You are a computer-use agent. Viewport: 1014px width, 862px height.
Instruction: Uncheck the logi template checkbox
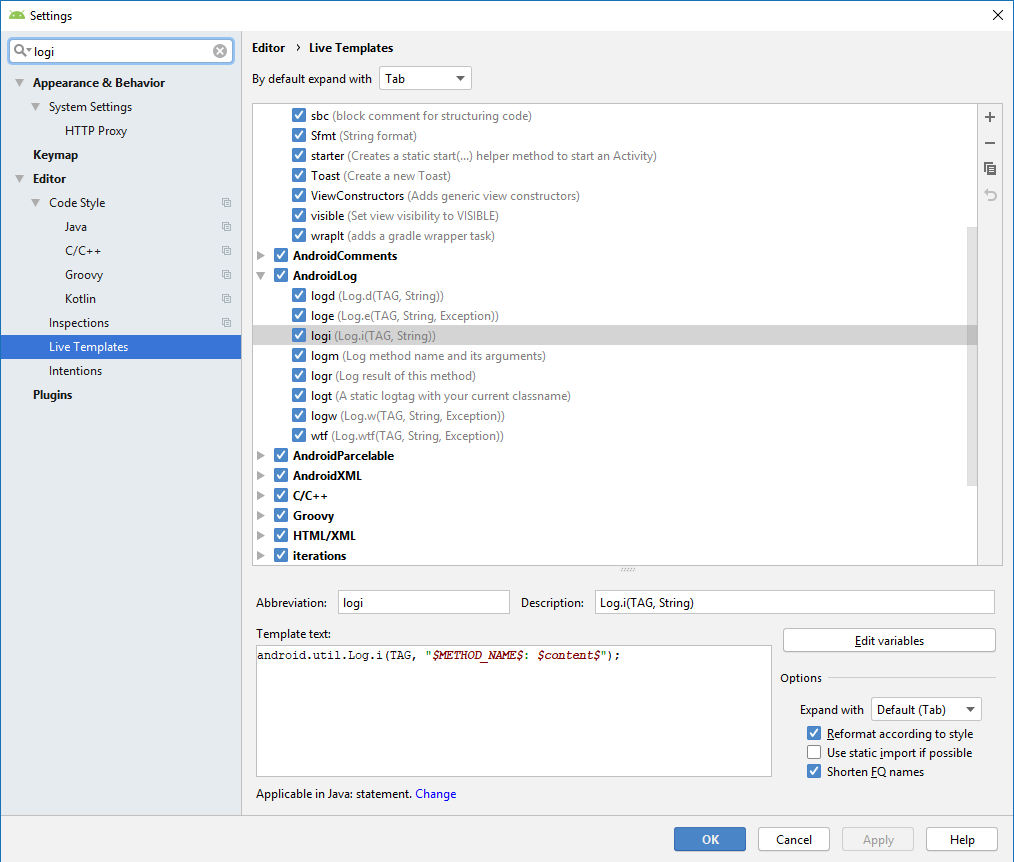pos(299,336)
